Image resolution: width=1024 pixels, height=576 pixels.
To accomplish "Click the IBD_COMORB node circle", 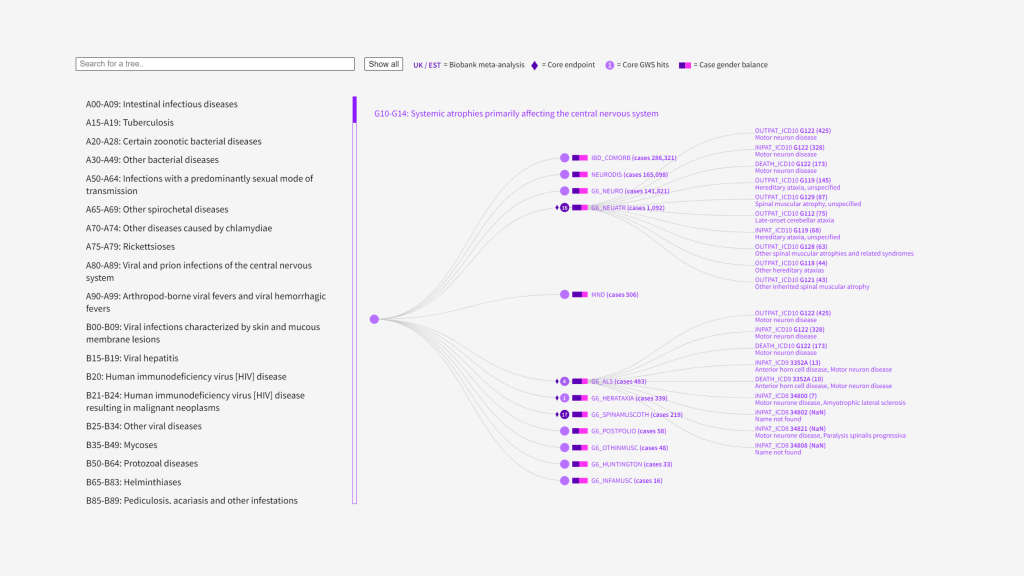I will click(564, 158).
